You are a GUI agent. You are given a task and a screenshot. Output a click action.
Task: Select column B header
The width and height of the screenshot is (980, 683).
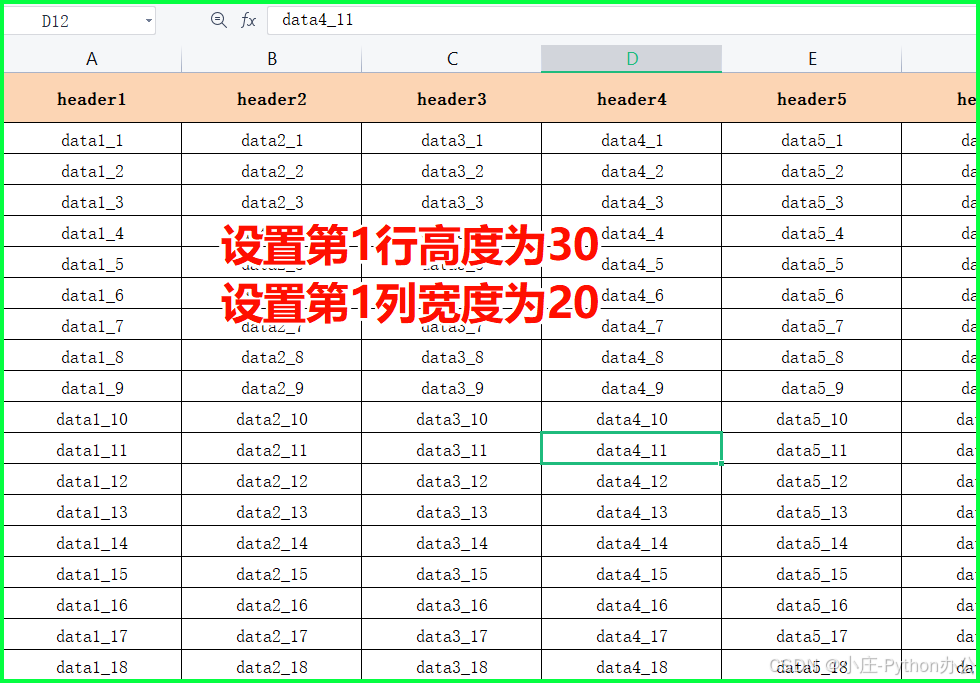click(x=272, y=59)
